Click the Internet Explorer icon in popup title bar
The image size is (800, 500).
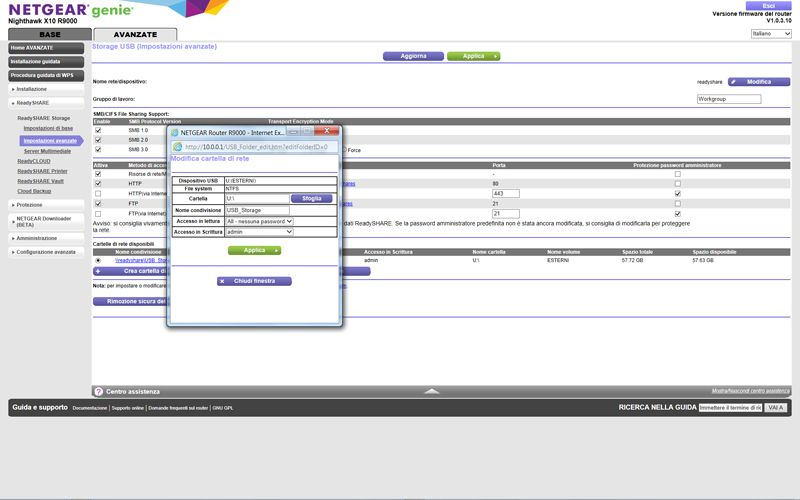pos(174,133)
